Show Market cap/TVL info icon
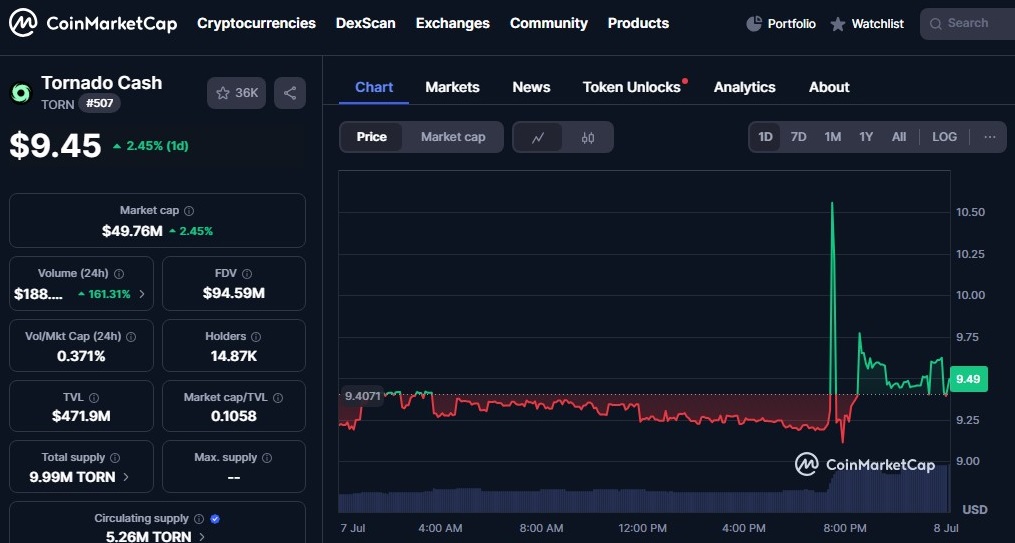Screen dimensions: 1015x543 click(x=278, y=397)
